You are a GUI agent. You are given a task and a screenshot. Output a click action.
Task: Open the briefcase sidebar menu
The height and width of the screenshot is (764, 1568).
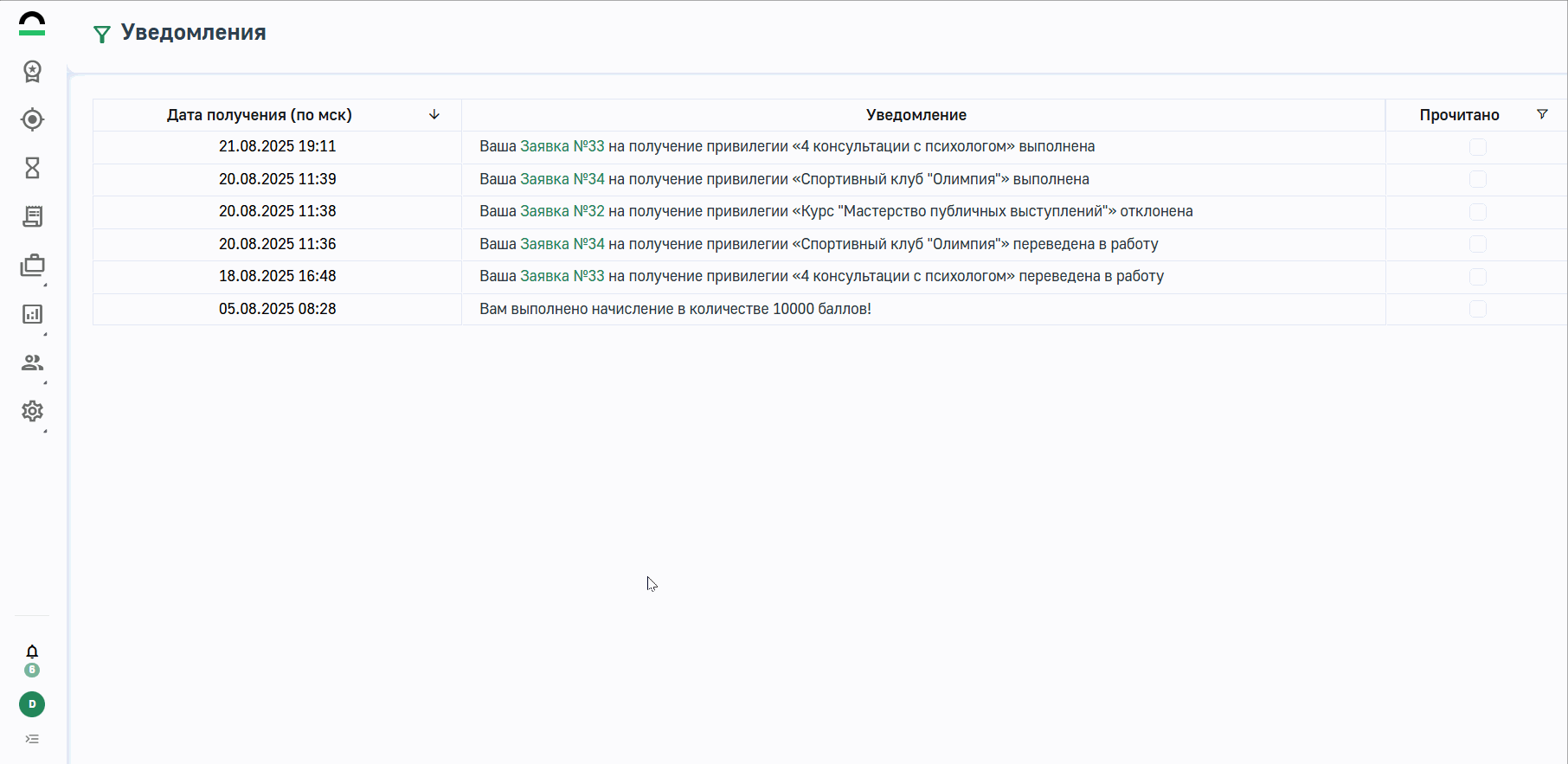tap(32, 266)
